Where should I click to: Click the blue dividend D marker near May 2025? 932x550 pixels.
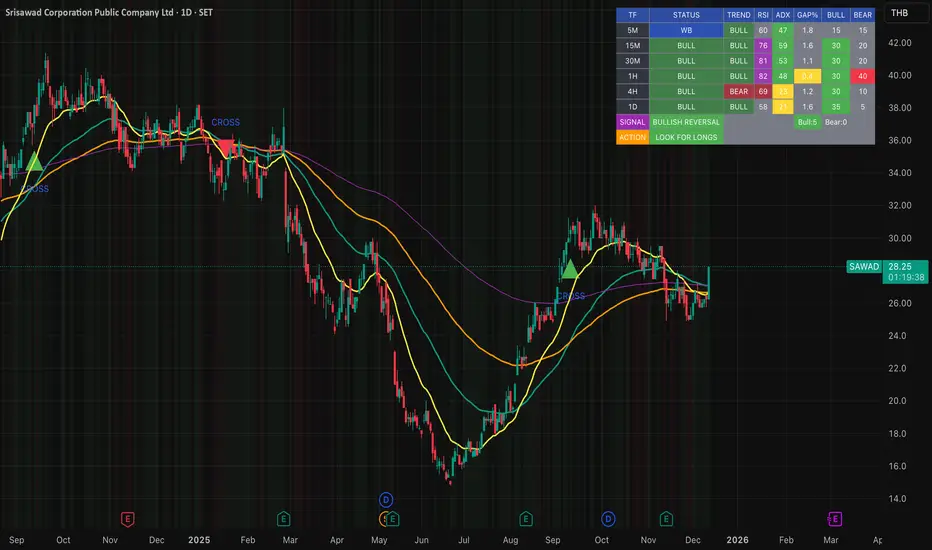[x=386, y=499]
